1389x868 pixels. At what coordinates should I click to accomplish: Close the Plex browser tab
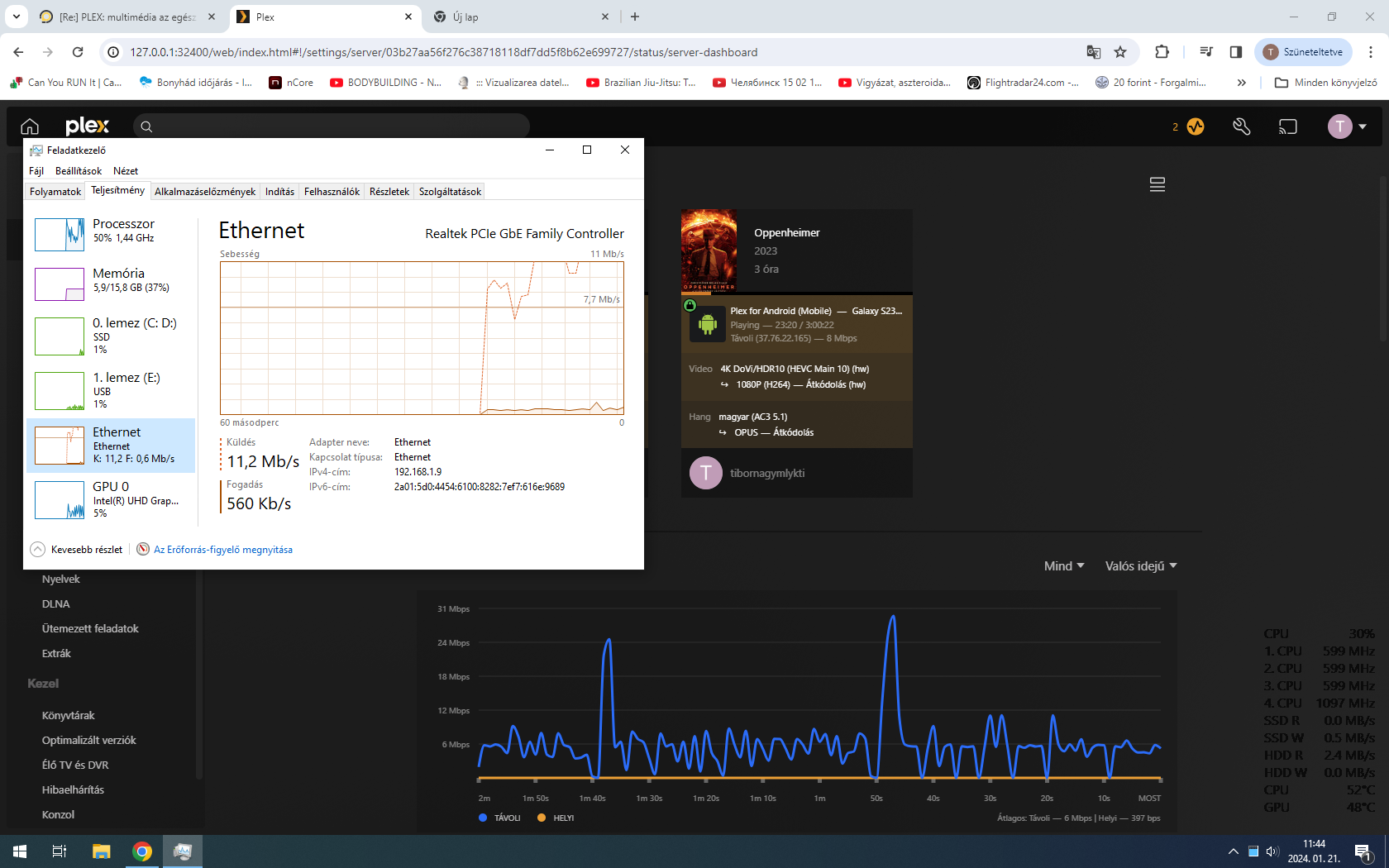coord(408,17)
